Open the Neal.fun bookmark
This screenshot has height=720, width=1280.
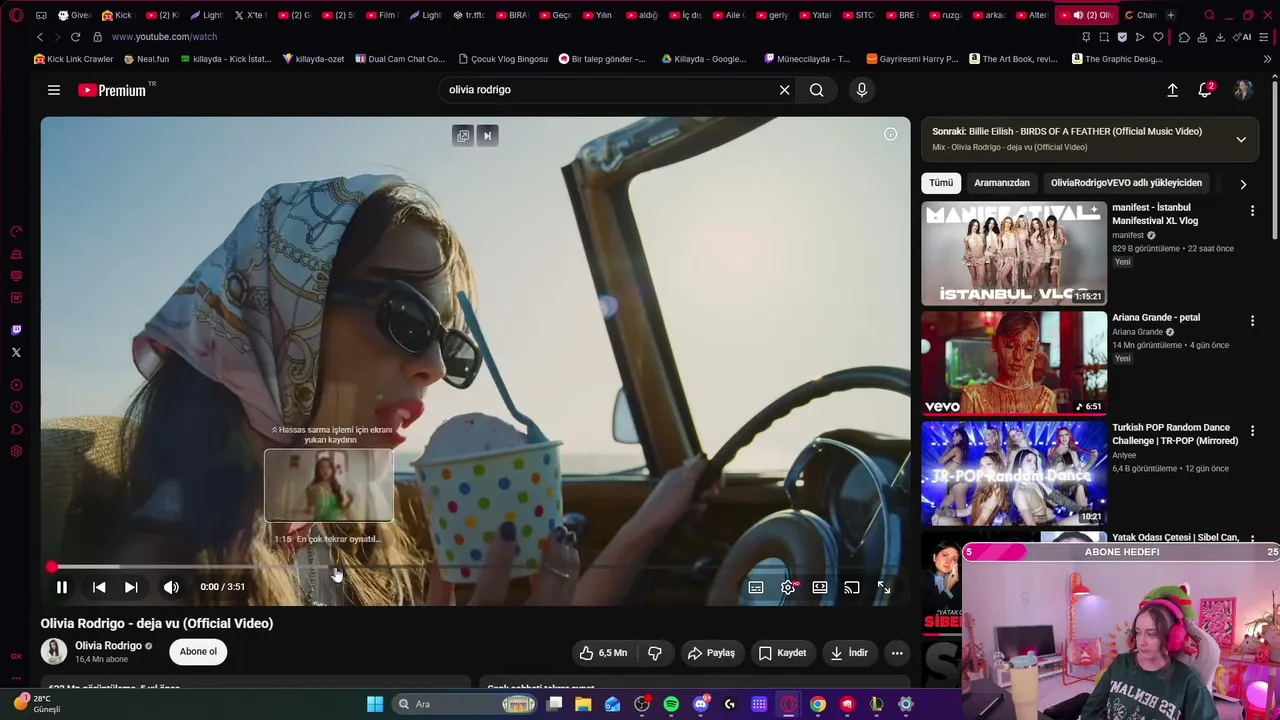click(x=146, y=59)
